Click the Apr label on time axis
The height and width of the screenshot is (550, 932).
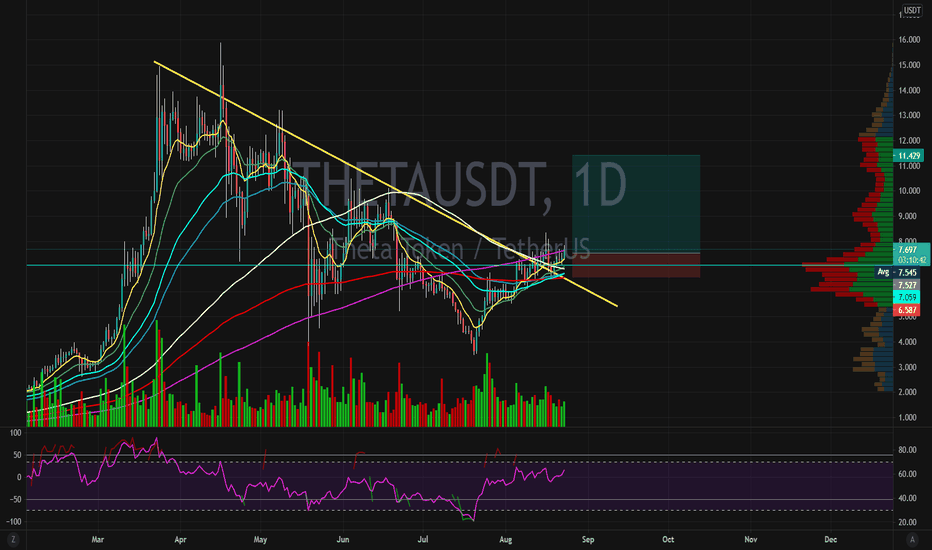click(180, 540)
